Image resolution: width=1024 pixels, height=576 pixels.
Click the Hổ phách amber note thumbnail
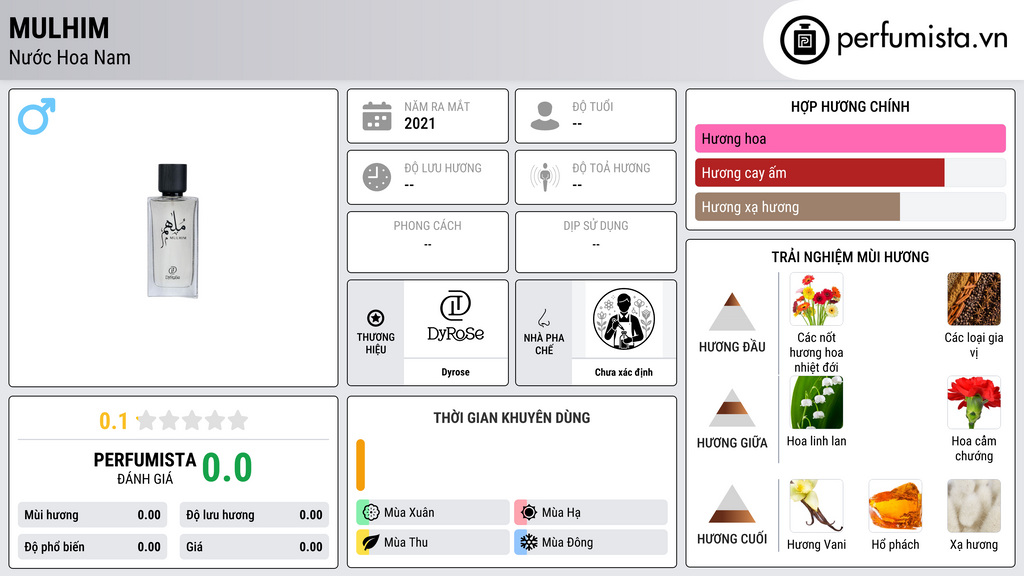[895, 506]
